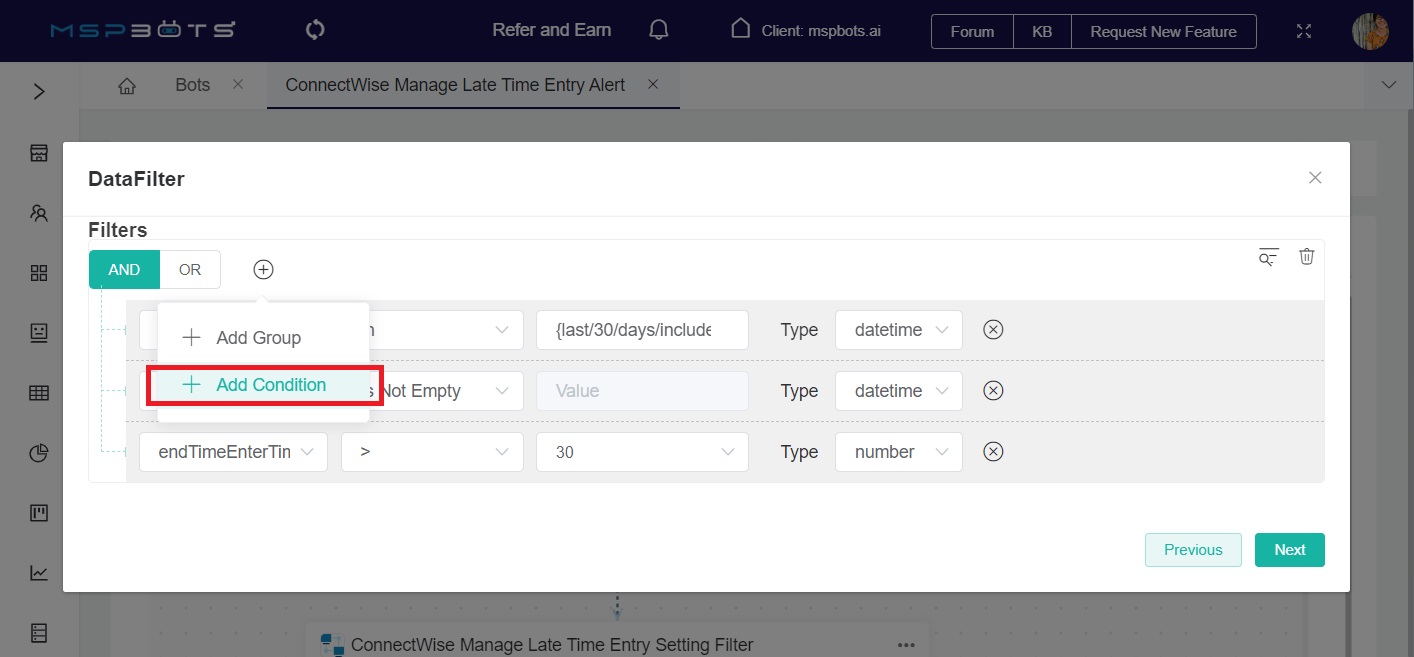Viewport: 1414px width, 657px height.
Task: Click the sync refresh icon in header
Action: [315, 30]
